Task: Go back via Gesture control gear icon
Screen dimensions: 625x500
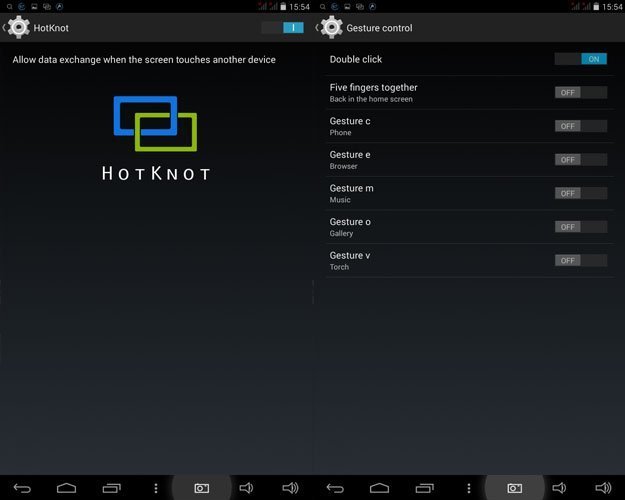Action: 331,28
